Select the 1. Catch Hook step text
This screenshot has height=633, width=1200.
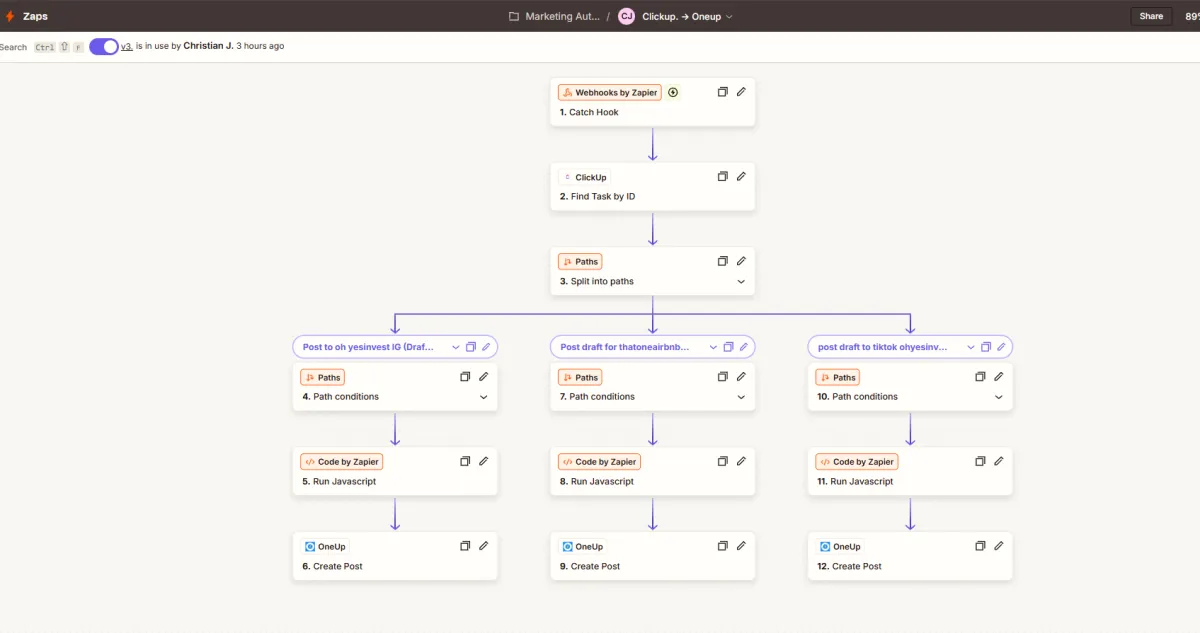click(589, 112)
